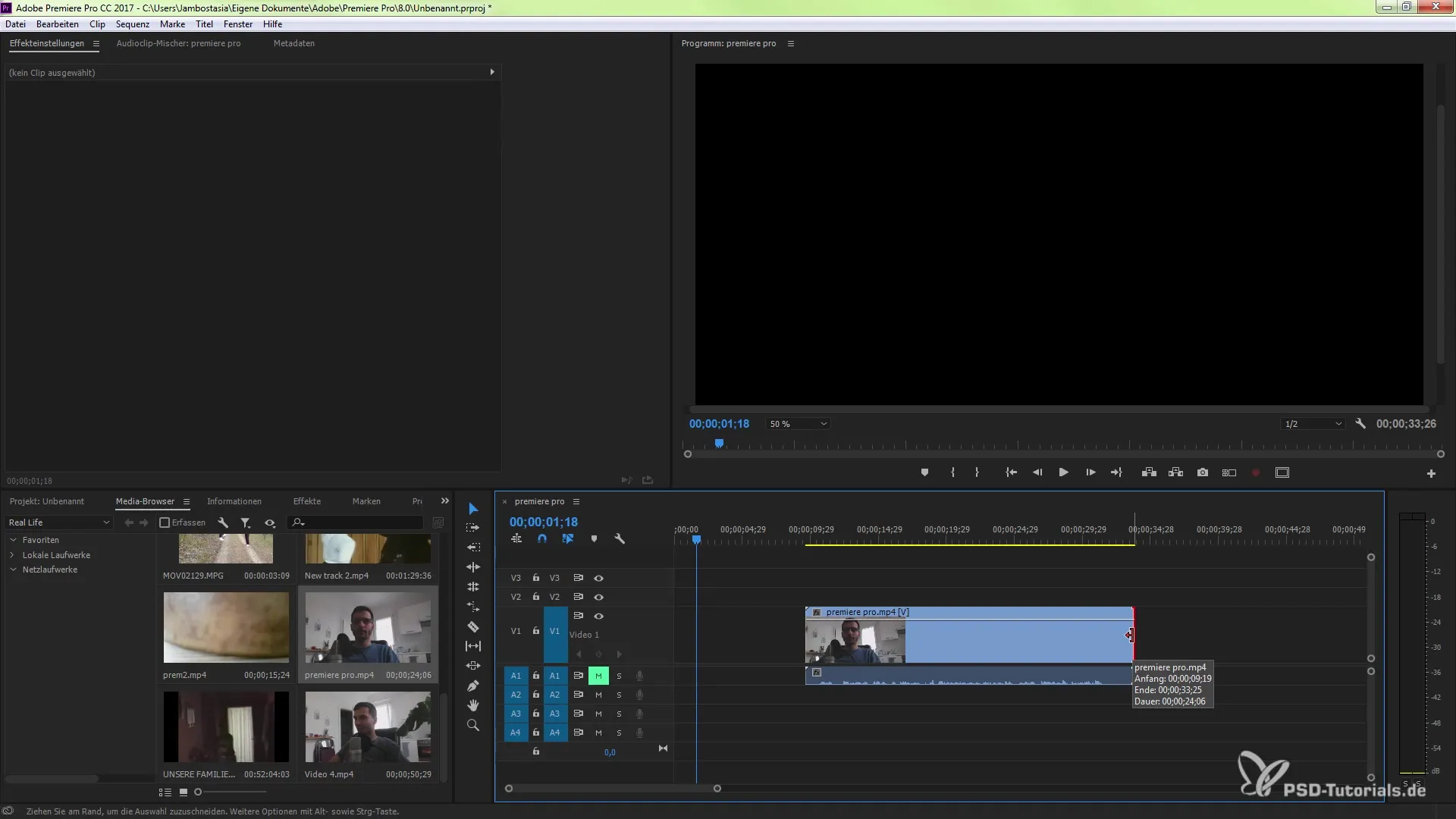
Task: Select the Slide tool
Action: point(473,666)
